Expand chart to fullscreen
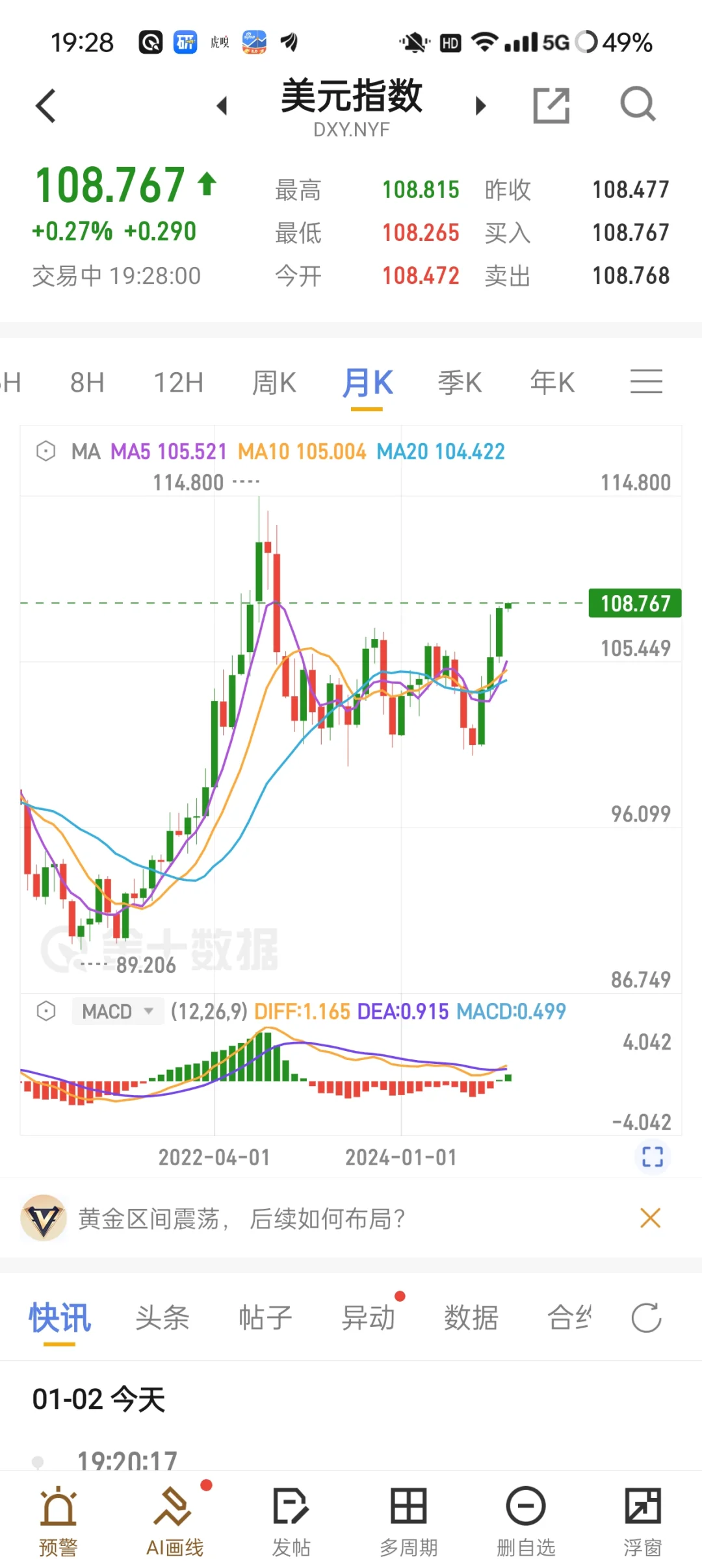The image size is (702, 1568). (x=652, y=1156)
